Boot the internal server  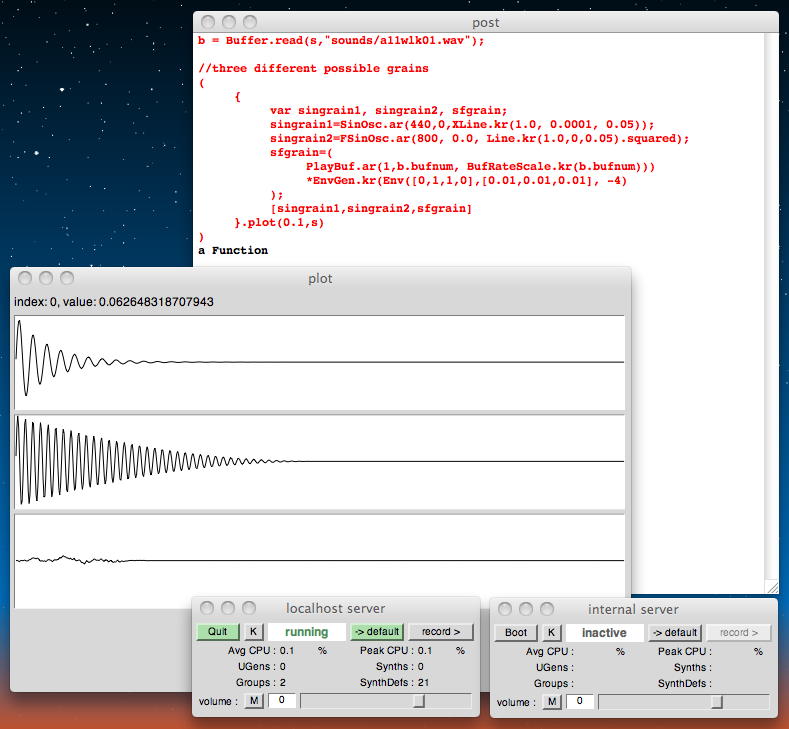point(516,633)
